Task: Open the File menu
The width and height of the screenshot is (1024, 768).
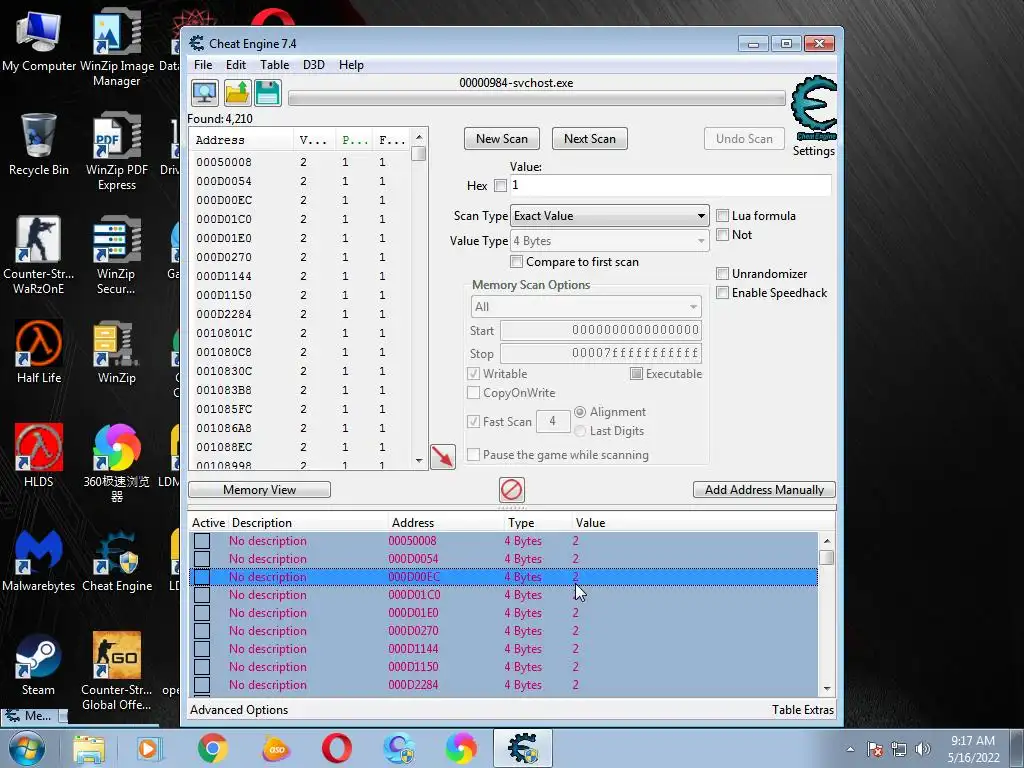Action: coord(203,65)
